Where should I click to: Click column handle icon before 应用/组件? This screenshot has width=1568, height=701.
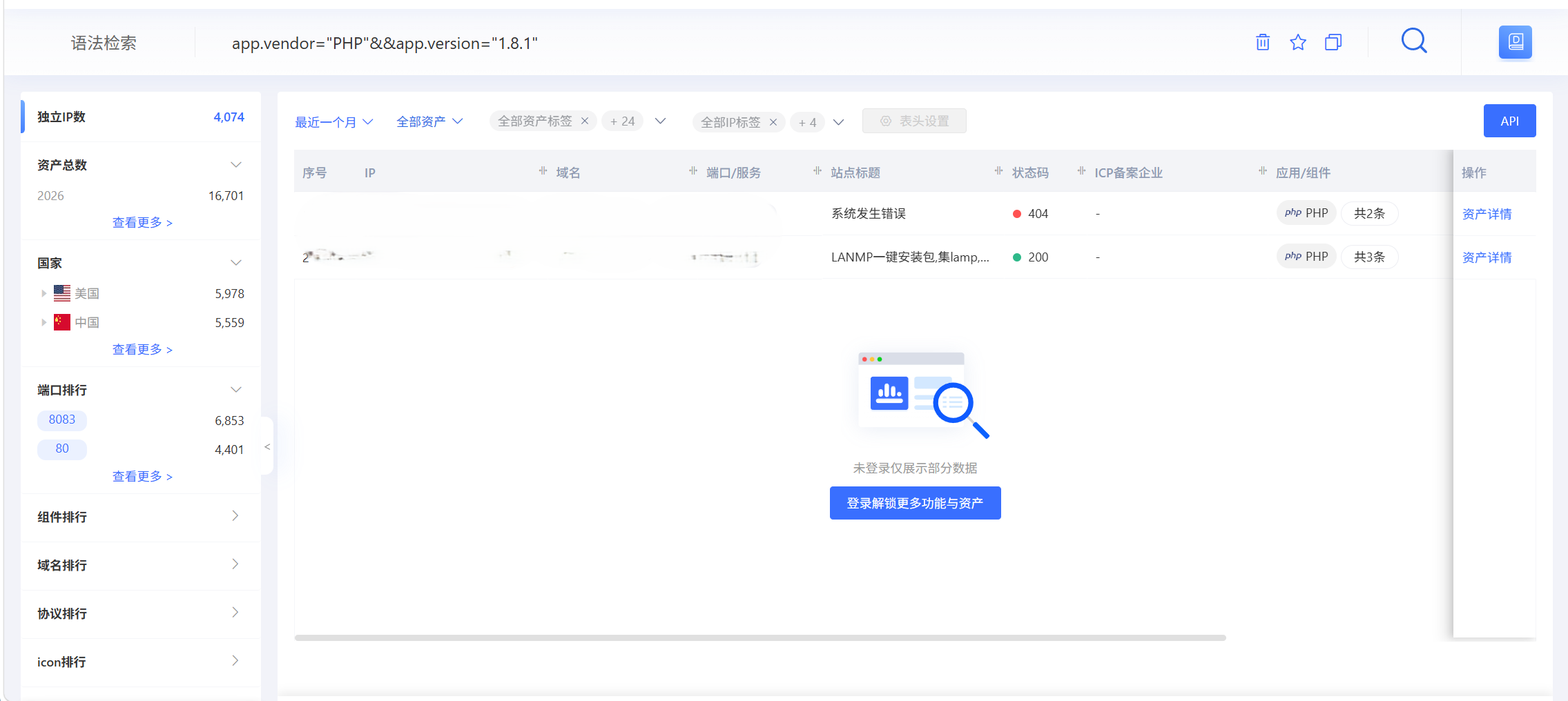click(x=1262, y=171)
